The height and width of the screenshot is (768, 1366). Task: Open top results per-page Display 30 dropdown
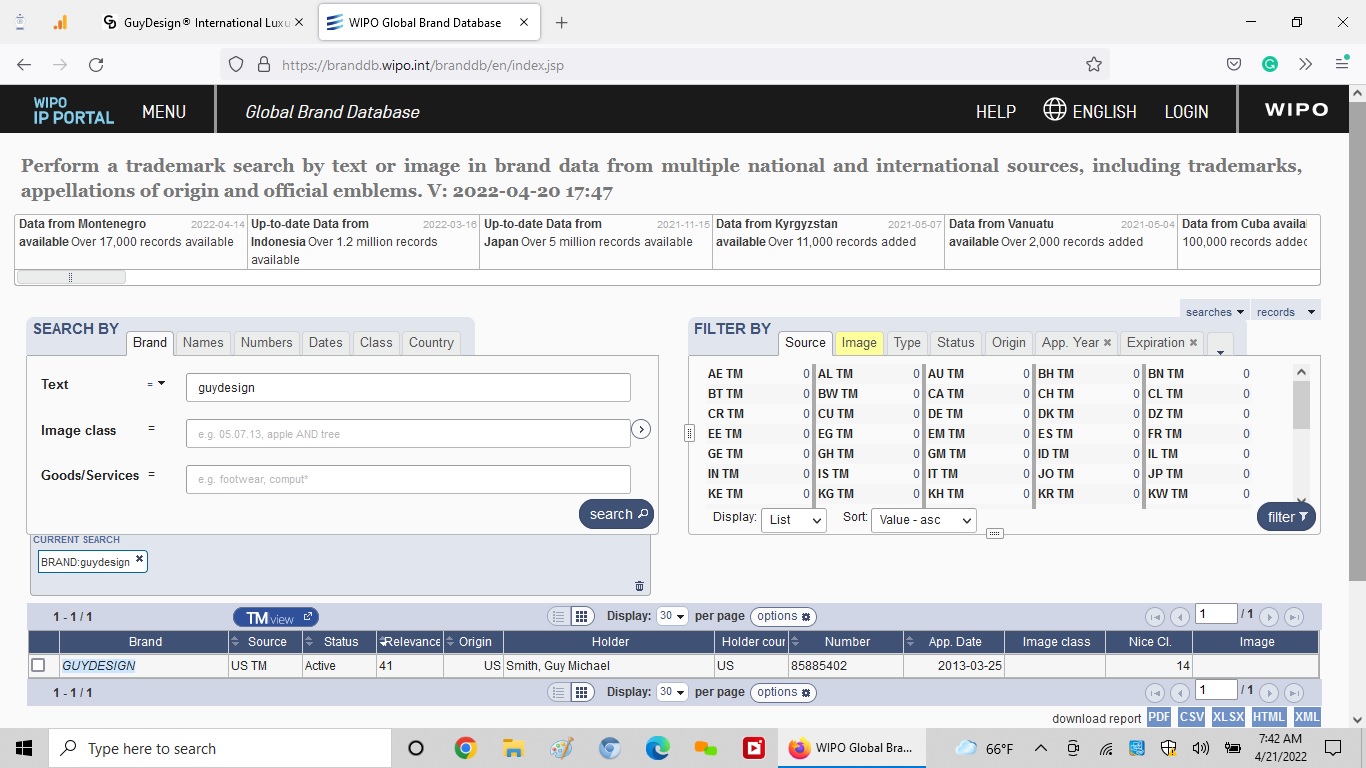[x=672, y=616]
